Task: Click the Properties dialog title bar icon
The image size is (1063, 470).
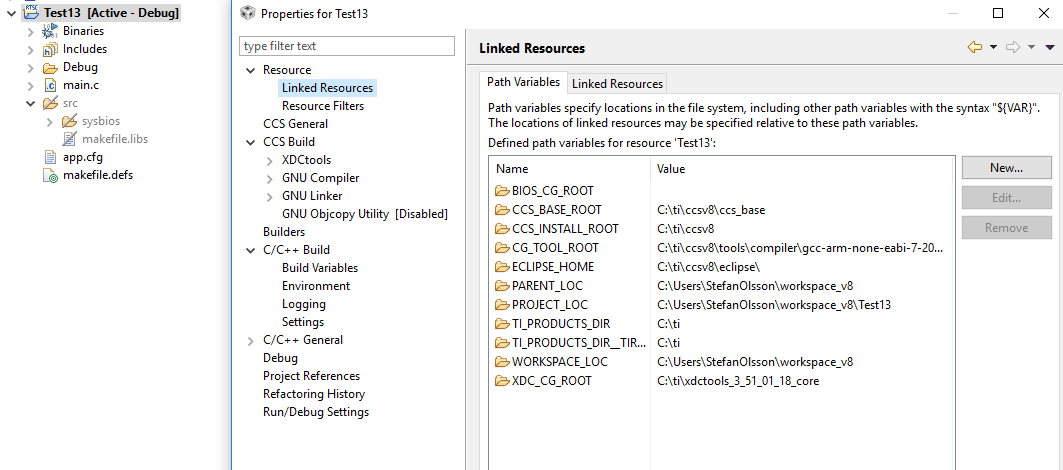Action: 249,13
